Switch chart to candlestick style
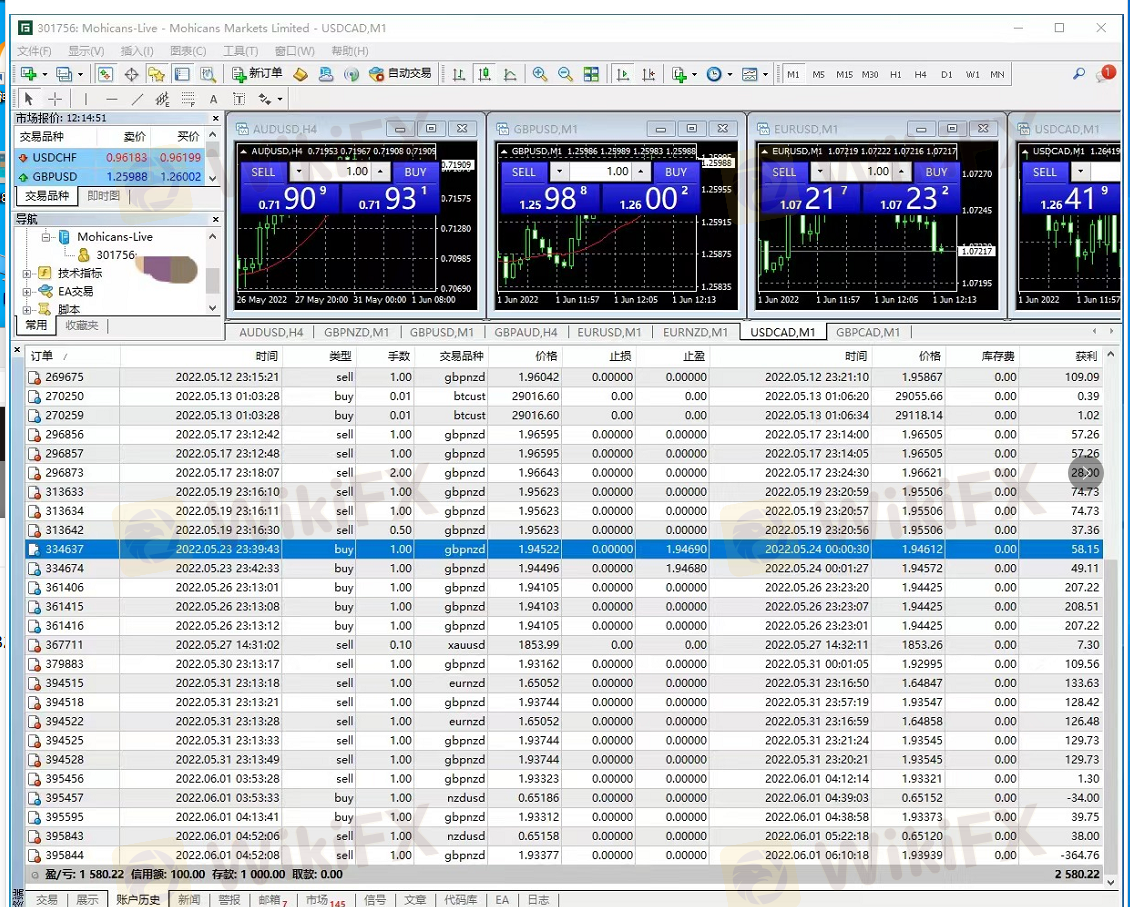This screenshot has width=1130, height=907. click(x=484, y=74)
